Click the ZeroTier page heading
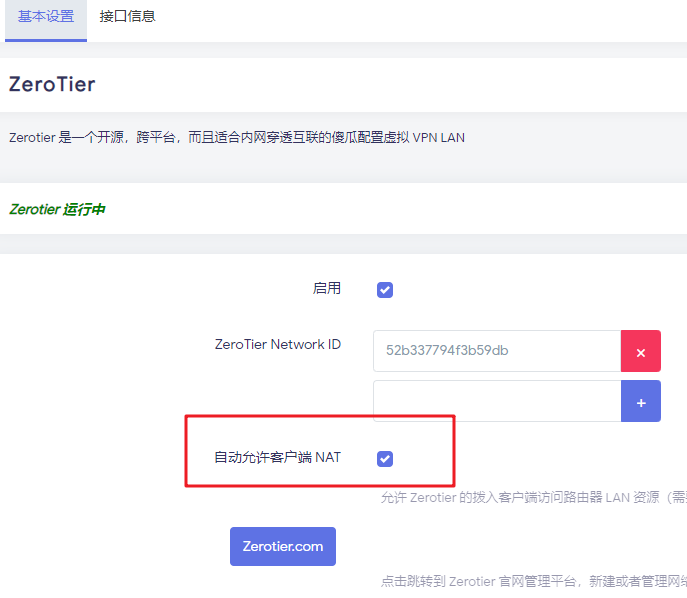This screenshot has width=687, height=598. tap(52, 84)
